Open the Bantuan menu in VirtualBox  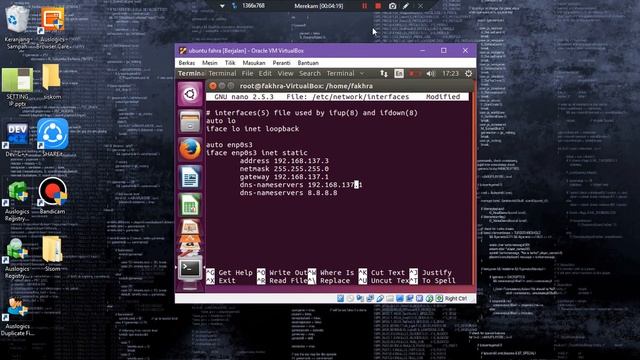click(308, 63)
